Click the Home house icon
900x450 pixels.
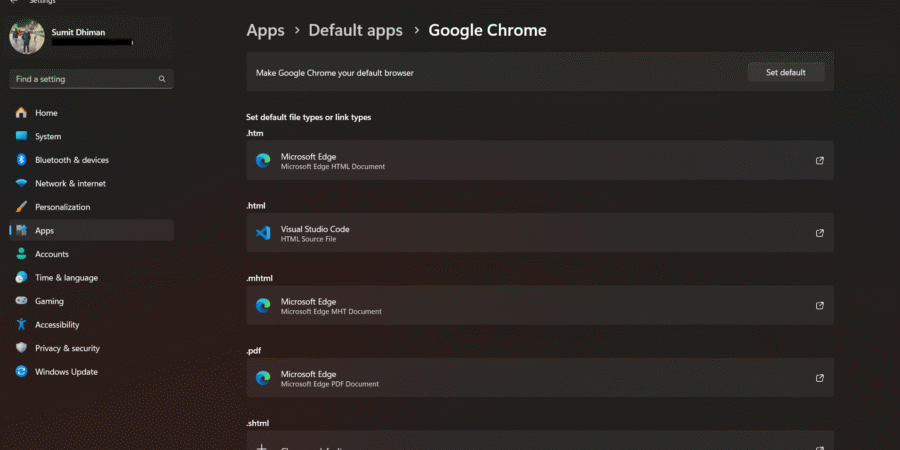[21, 112]
